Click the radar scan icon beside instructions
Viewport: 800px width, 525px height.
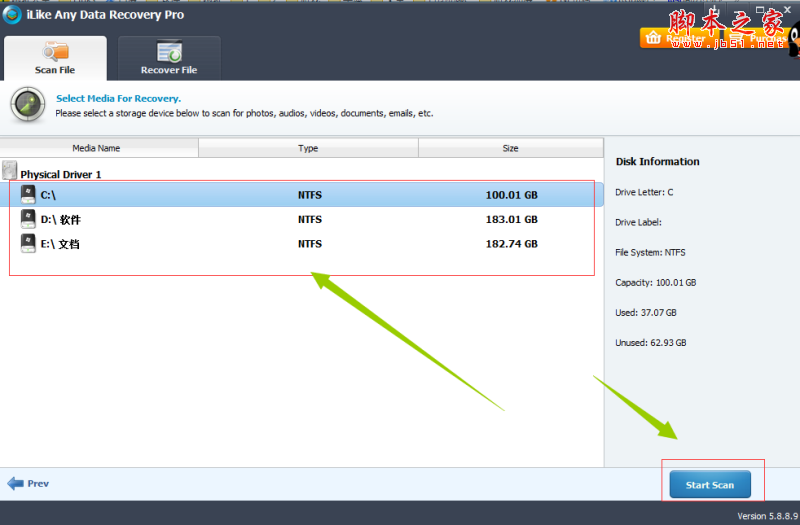coord(28,105)
